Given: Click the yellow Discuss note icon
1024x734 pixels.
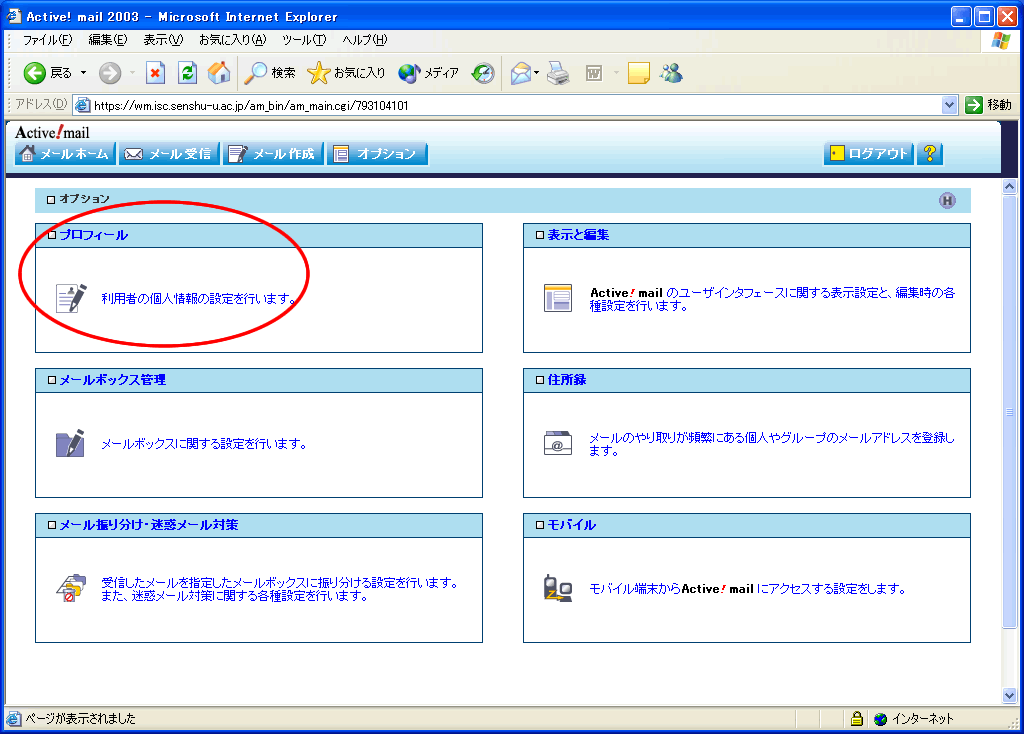Looking at the screenshot, I should click(639, 73).
